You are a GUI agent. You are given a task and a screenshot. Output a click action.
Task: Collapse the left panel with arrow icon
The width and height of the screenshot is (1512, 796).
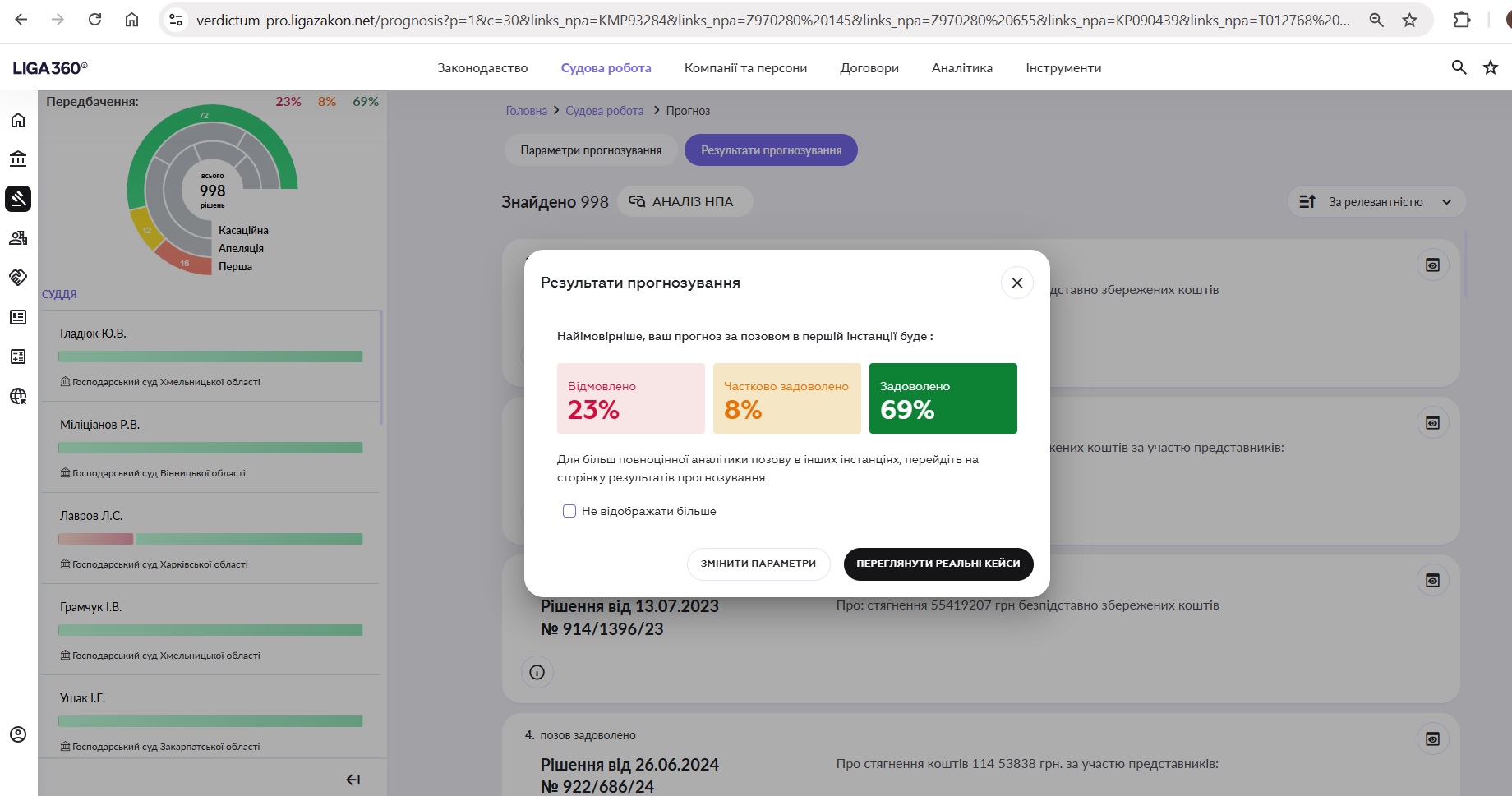click(x=353, y=780)
